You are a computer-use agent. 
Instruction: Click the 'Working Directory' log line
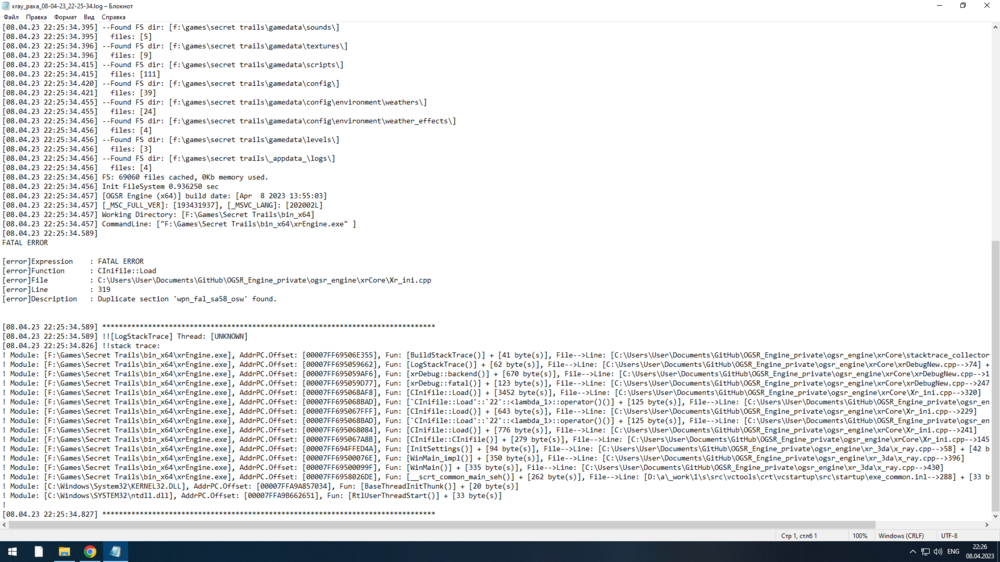[158, 215]
